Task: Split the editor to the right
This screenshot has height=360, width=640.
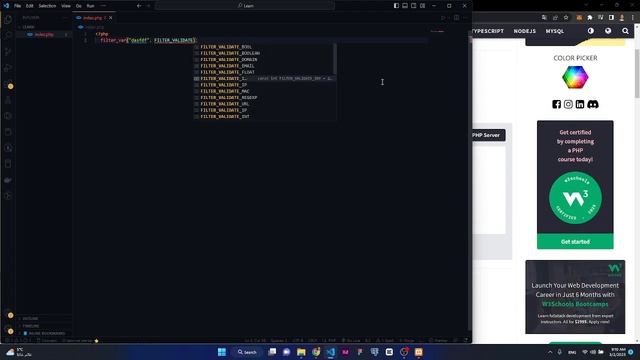Action: click(456, 18)
